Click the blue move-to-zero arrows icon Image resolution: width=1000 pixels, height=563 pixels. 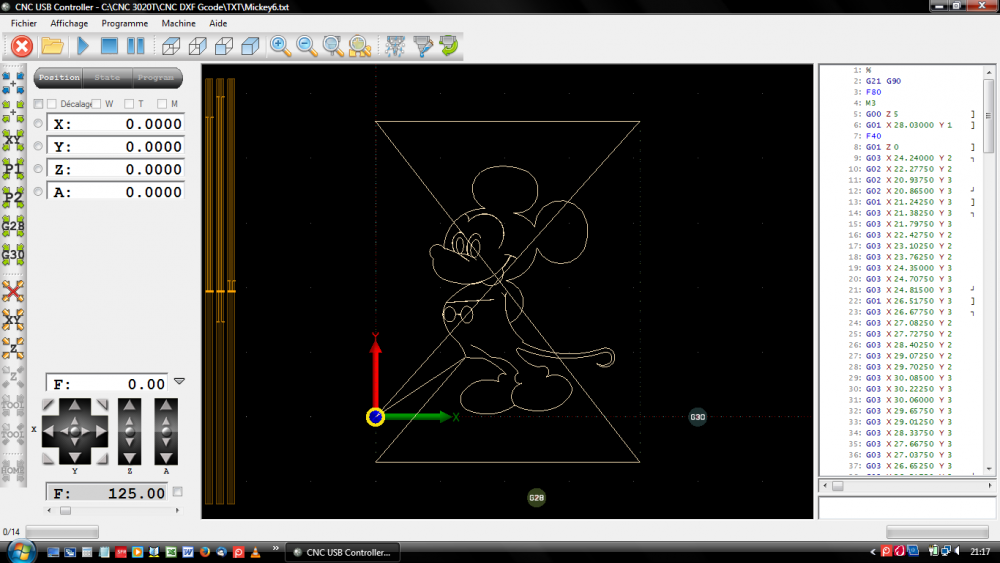pos(13,83)
